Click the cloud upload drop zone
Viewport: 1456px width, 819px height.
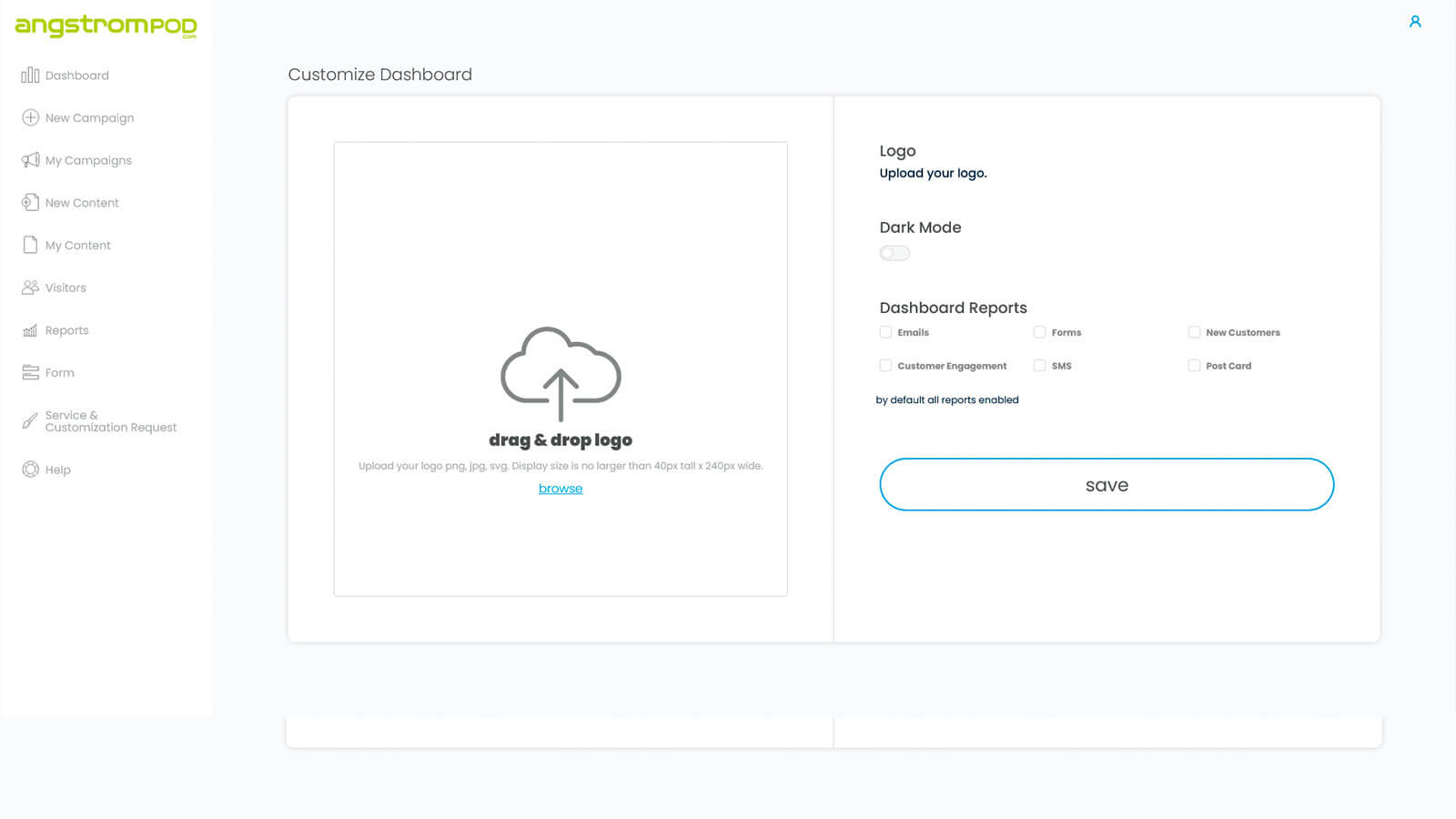click(x=561, y=373)
